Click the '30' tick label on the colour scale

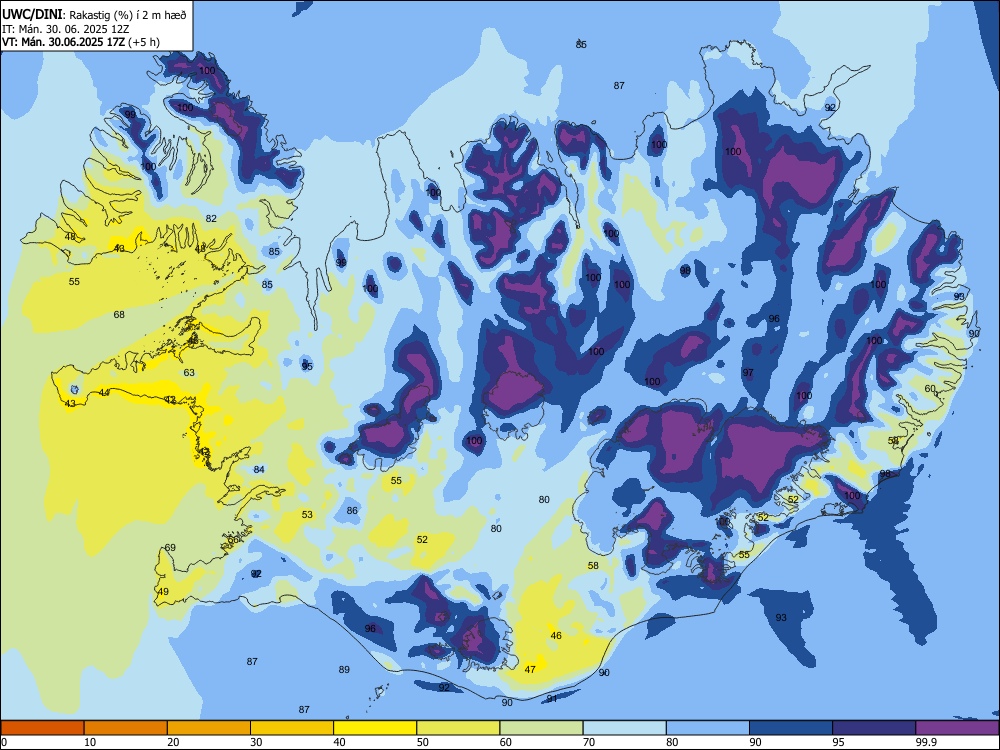(256, 742)
